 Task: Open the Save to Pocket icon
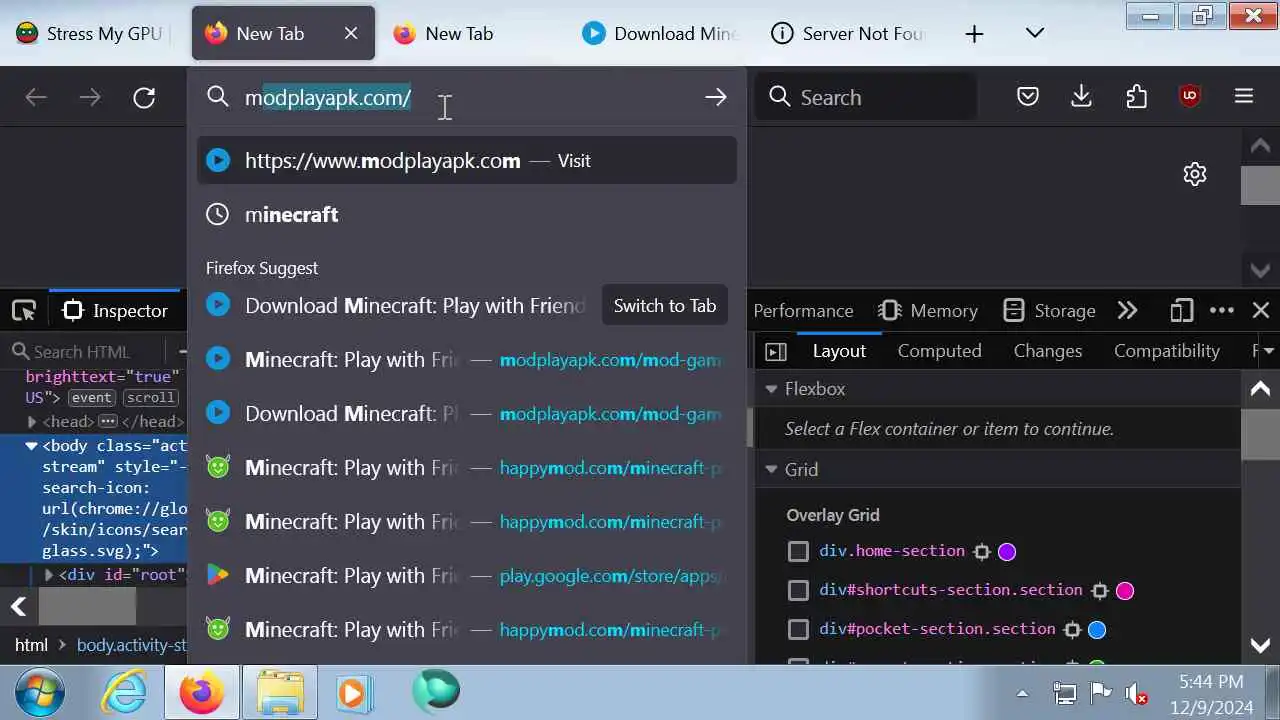1028,97
